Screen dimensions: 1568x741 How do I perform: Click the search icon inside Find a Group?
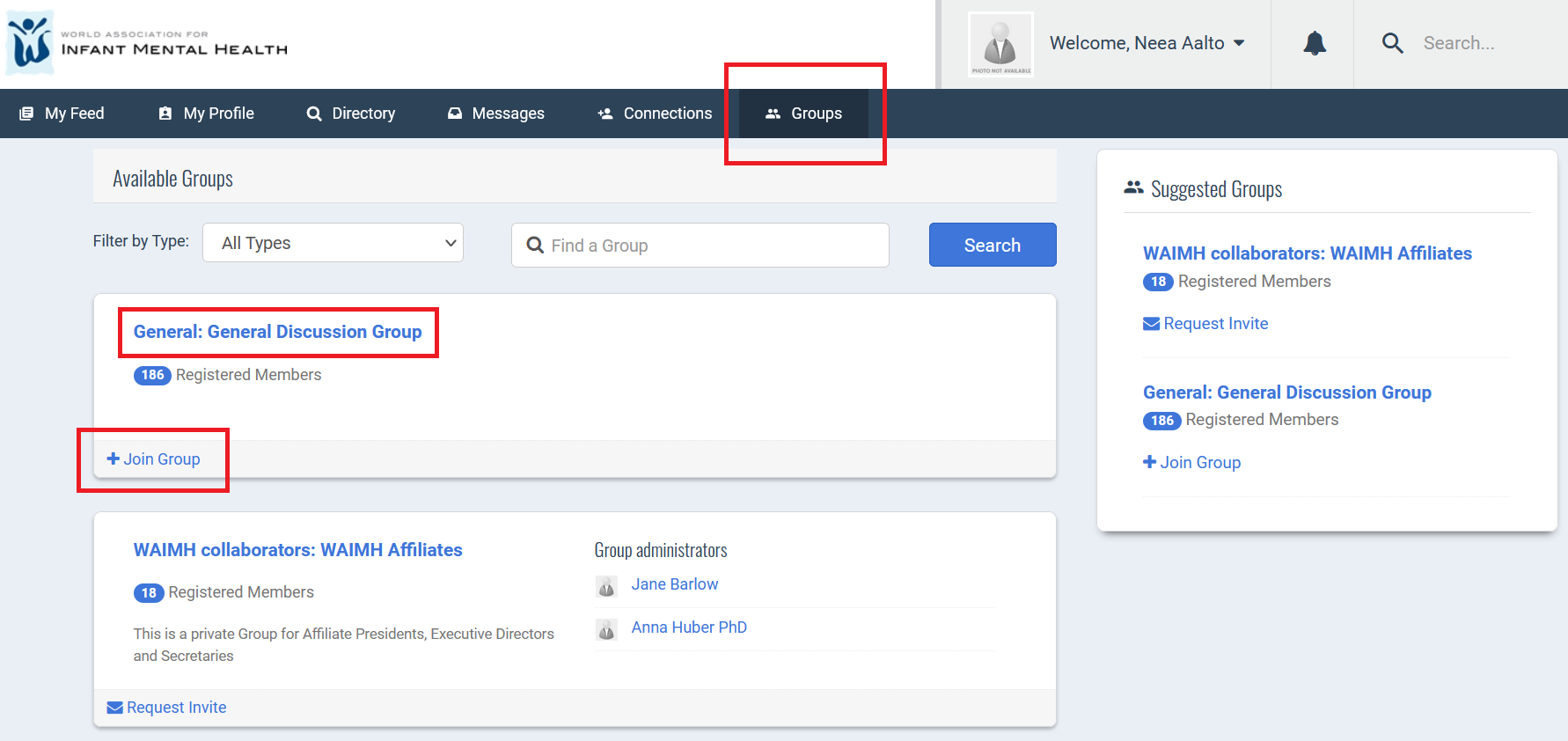tap(535, 246)
